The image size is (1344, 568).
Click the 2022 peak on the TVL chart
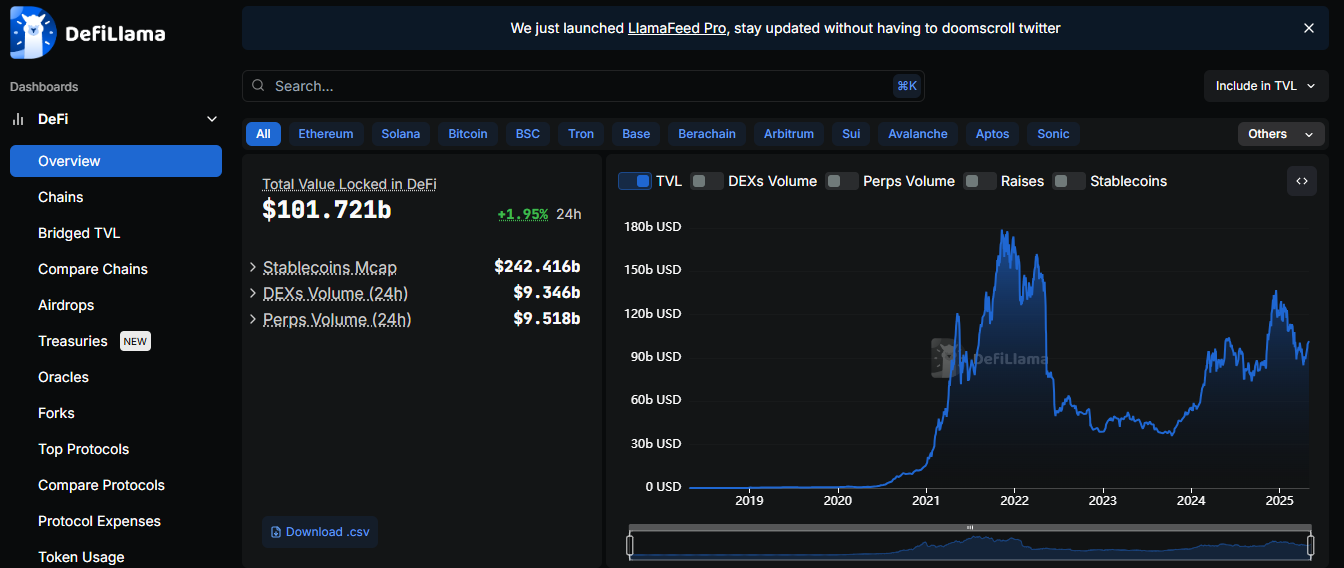point(1003,231)
